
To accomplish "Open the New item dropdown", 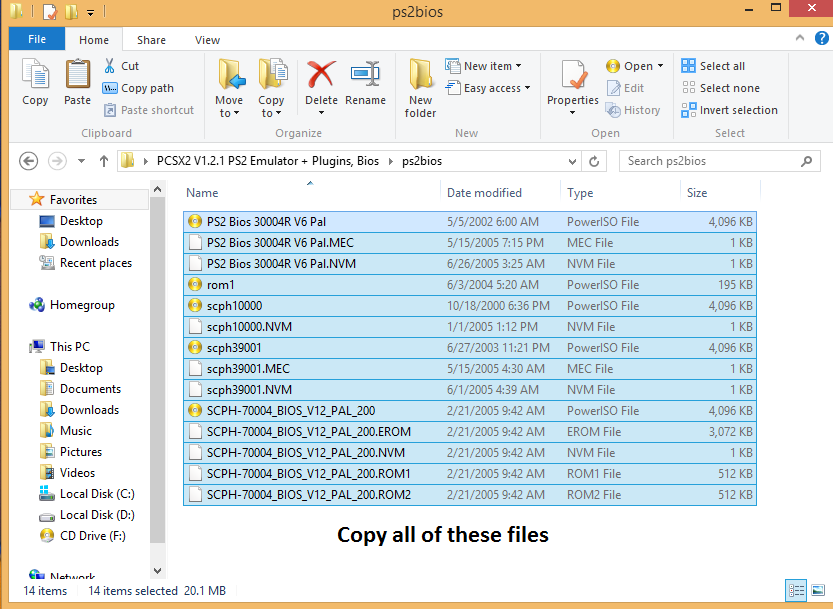I will coord(483,66).
